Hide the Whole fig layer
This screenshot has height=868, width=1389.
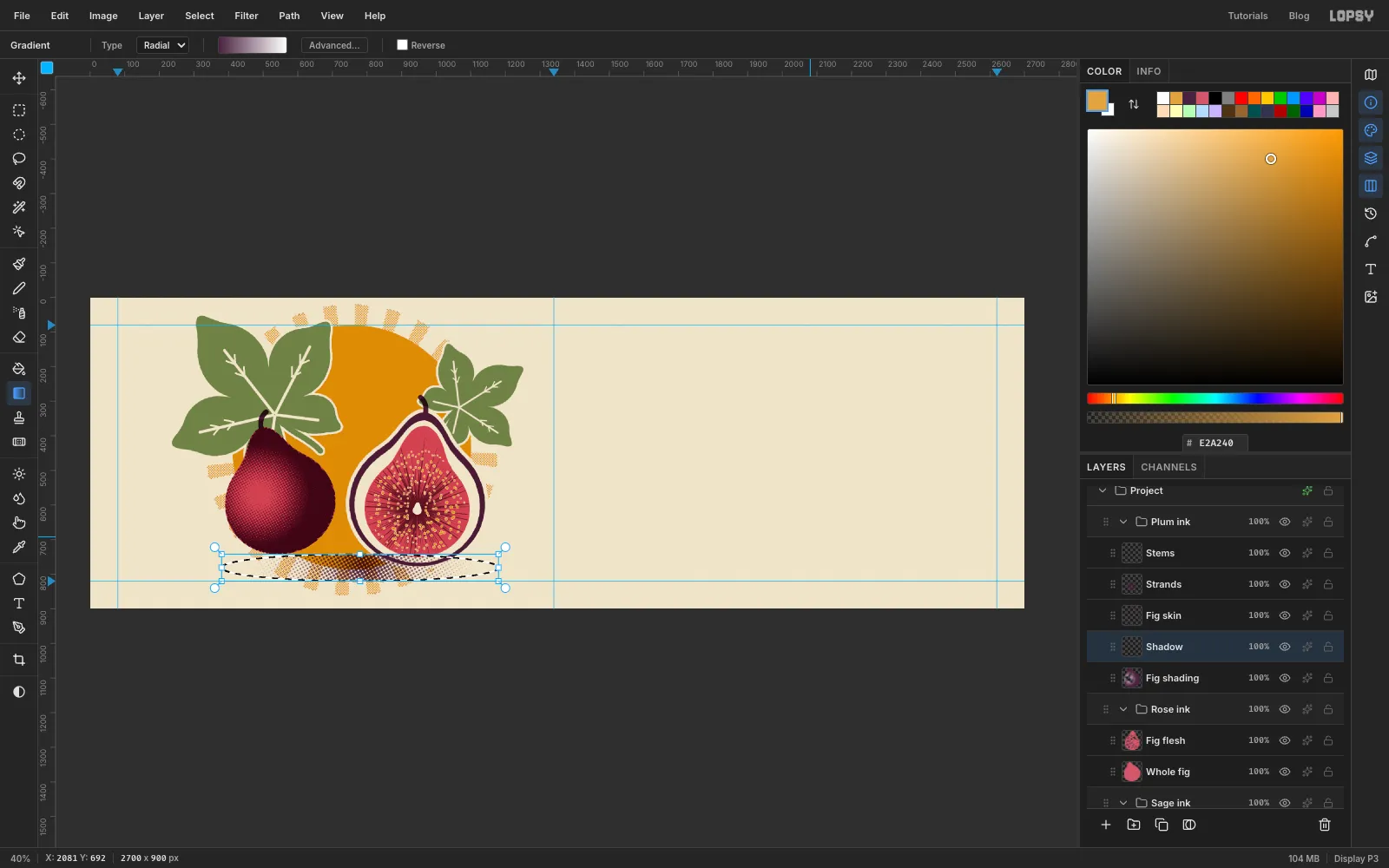pyautogui.click(x=1285, y=772)
